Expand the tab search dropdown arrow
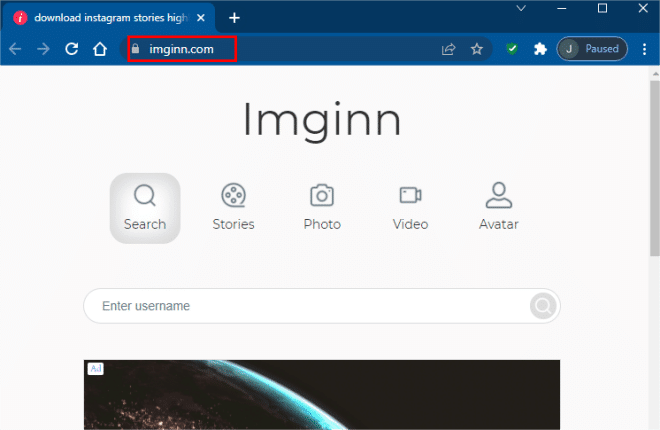660x430 pixels. (x=521, y=8)
